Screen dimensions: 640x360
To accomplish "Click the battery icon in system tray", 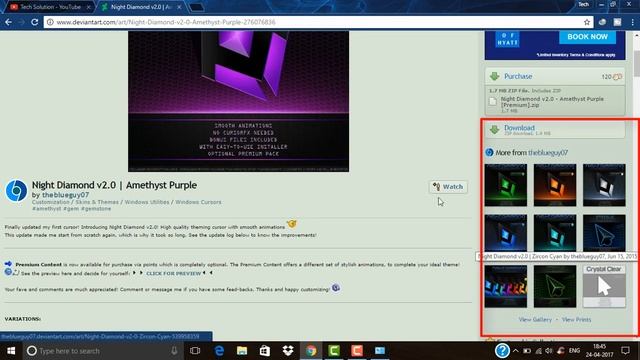I will tap(527, 351).
